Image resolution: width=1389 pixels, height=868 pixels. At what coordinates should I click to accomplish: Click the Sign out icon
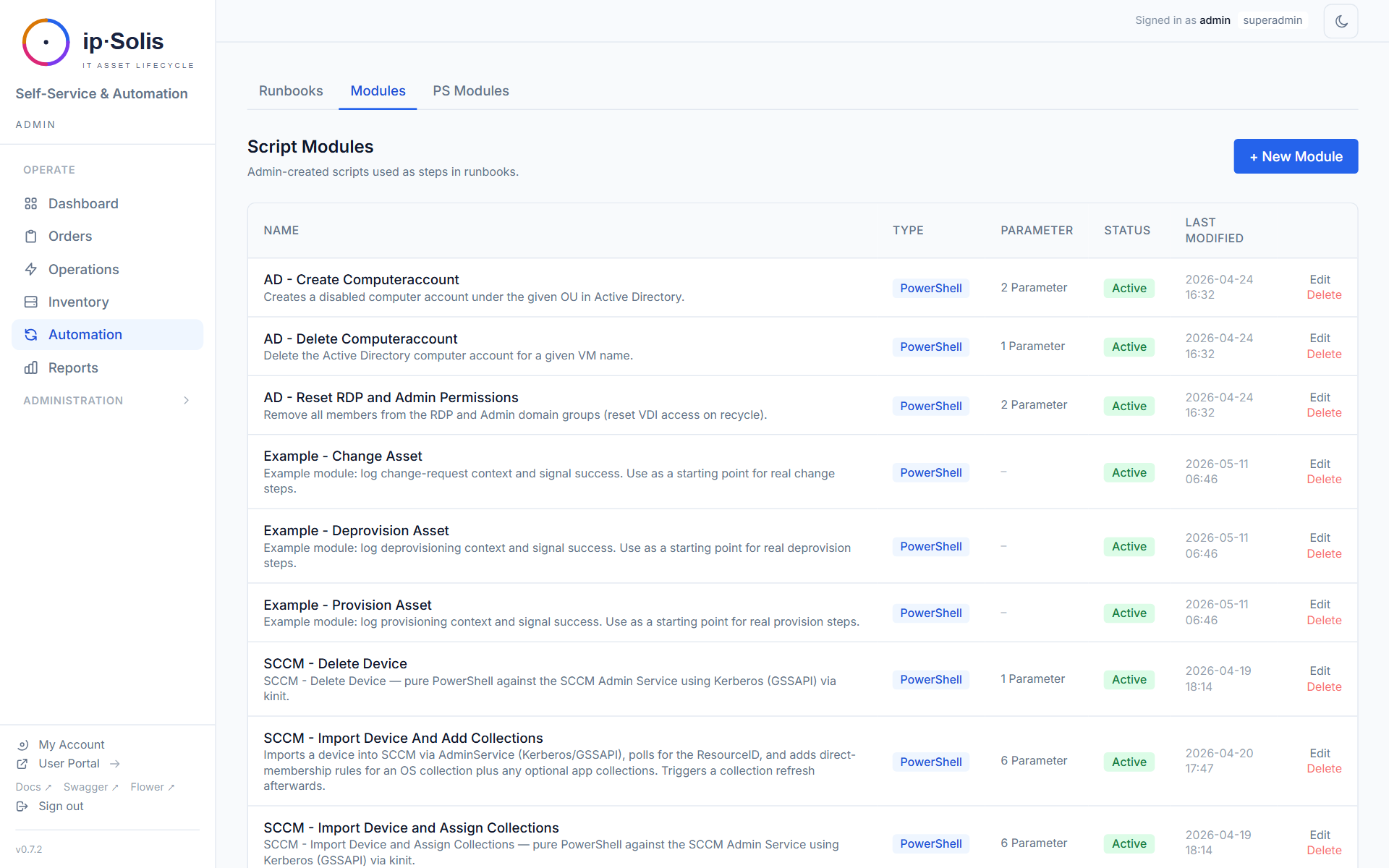pos(22,807)
